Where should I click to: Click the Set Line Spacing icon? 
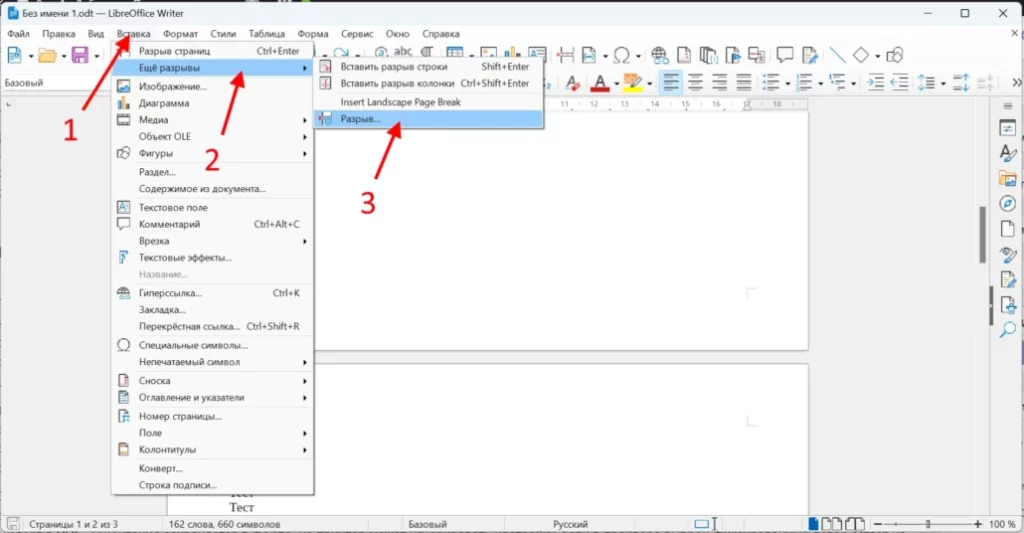pyautogui.click(x=926, y=82)
